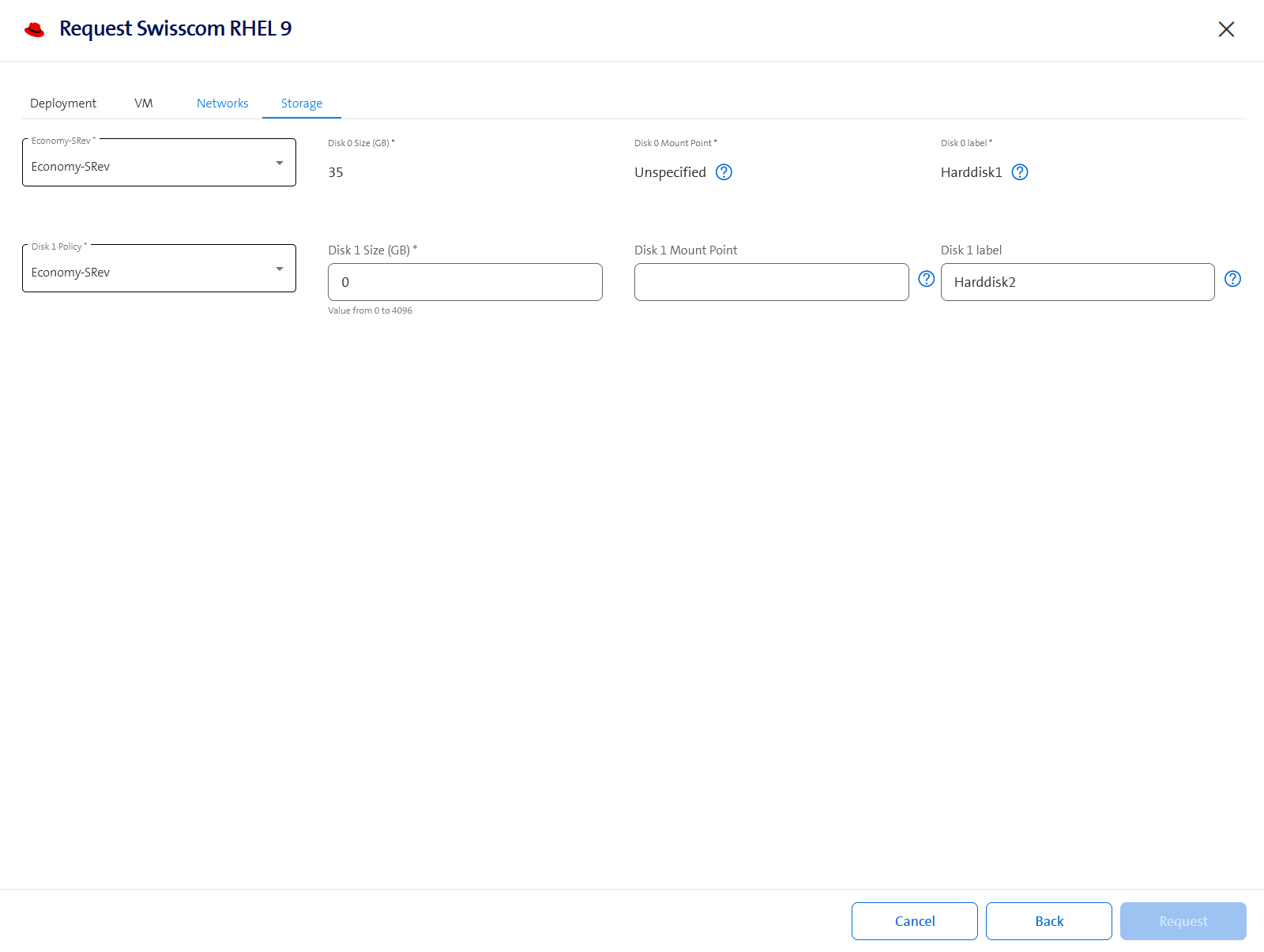Focus the Disk 1 Size (GB) field
The height and width of the screenshot is (952, 1264).
click(465, 282)
